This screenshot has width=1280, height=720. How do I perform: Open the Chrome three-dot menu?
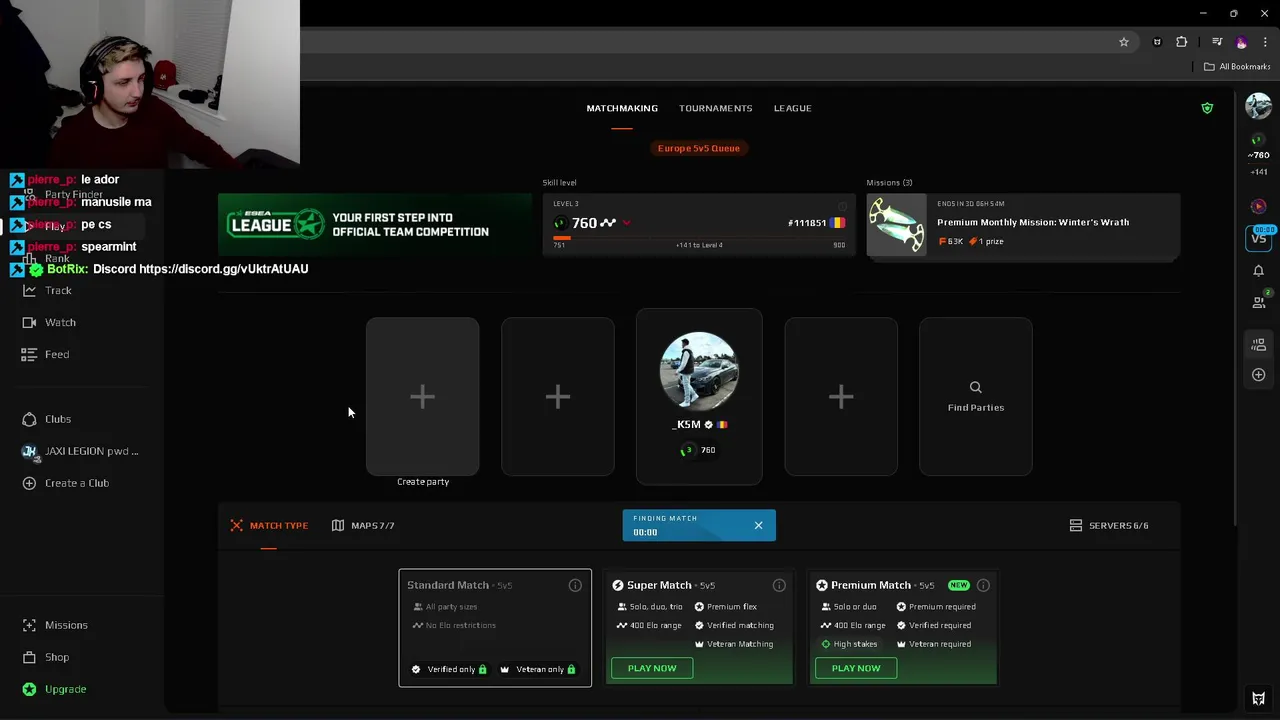point(1265,42)
